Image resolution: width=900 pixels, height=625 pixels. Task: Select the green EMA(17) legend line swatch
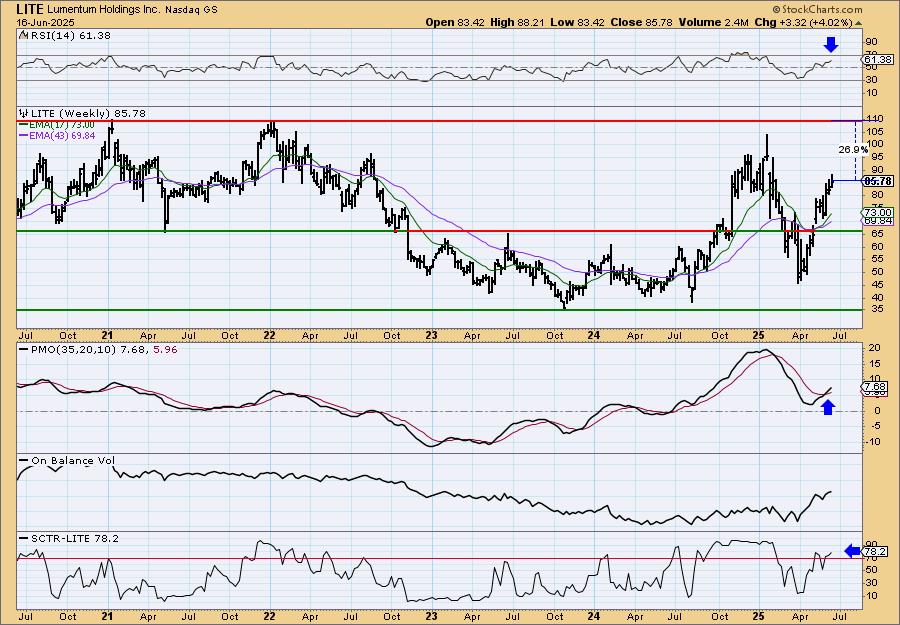pyautogui.click(x=24, y=125)
